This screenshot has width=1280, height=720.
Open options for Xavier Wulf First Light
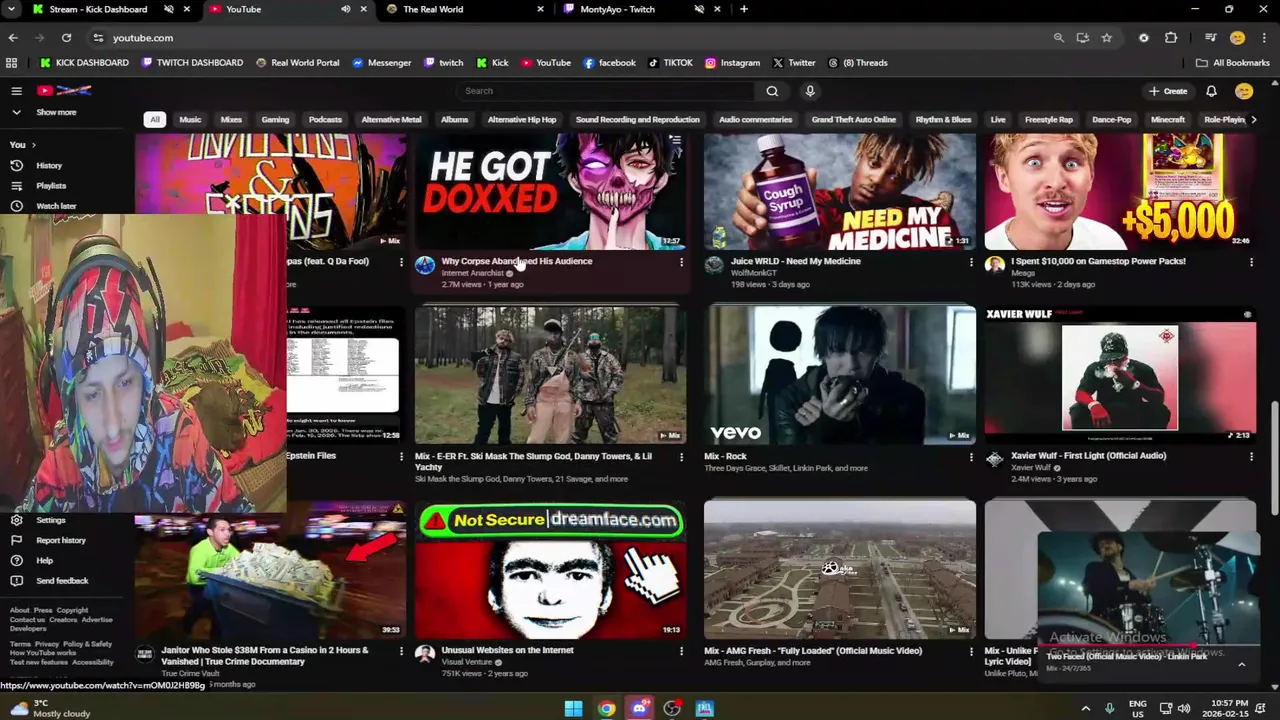point(1251,457)
